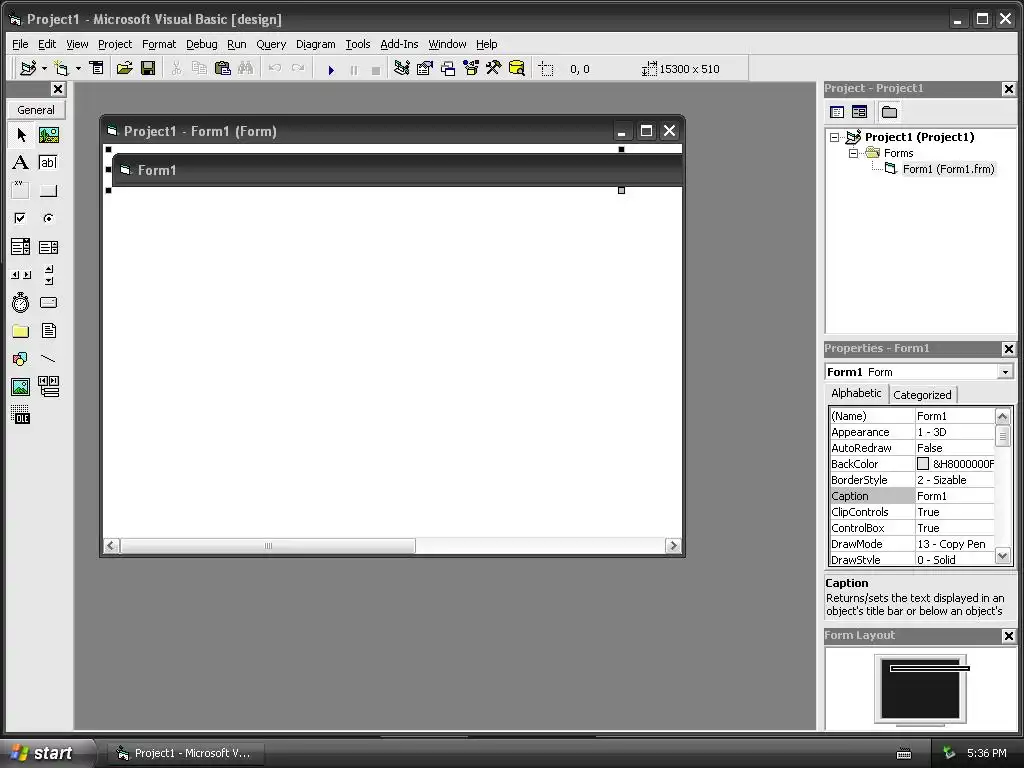
Task: Open Project Explorer from toolbar
Action: 402,69
